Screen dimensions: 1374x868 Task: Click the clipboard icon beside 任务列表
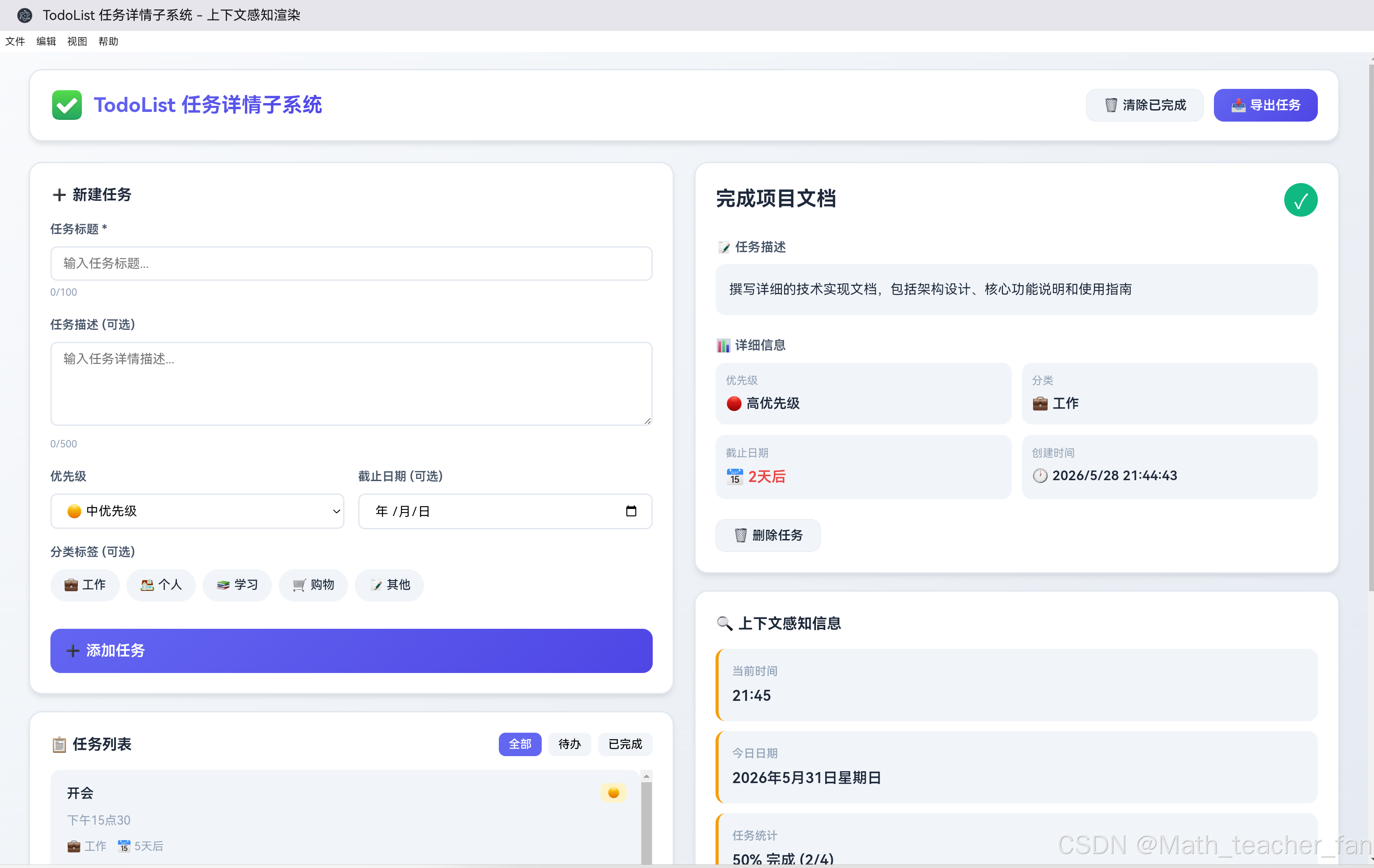point(59,744)
